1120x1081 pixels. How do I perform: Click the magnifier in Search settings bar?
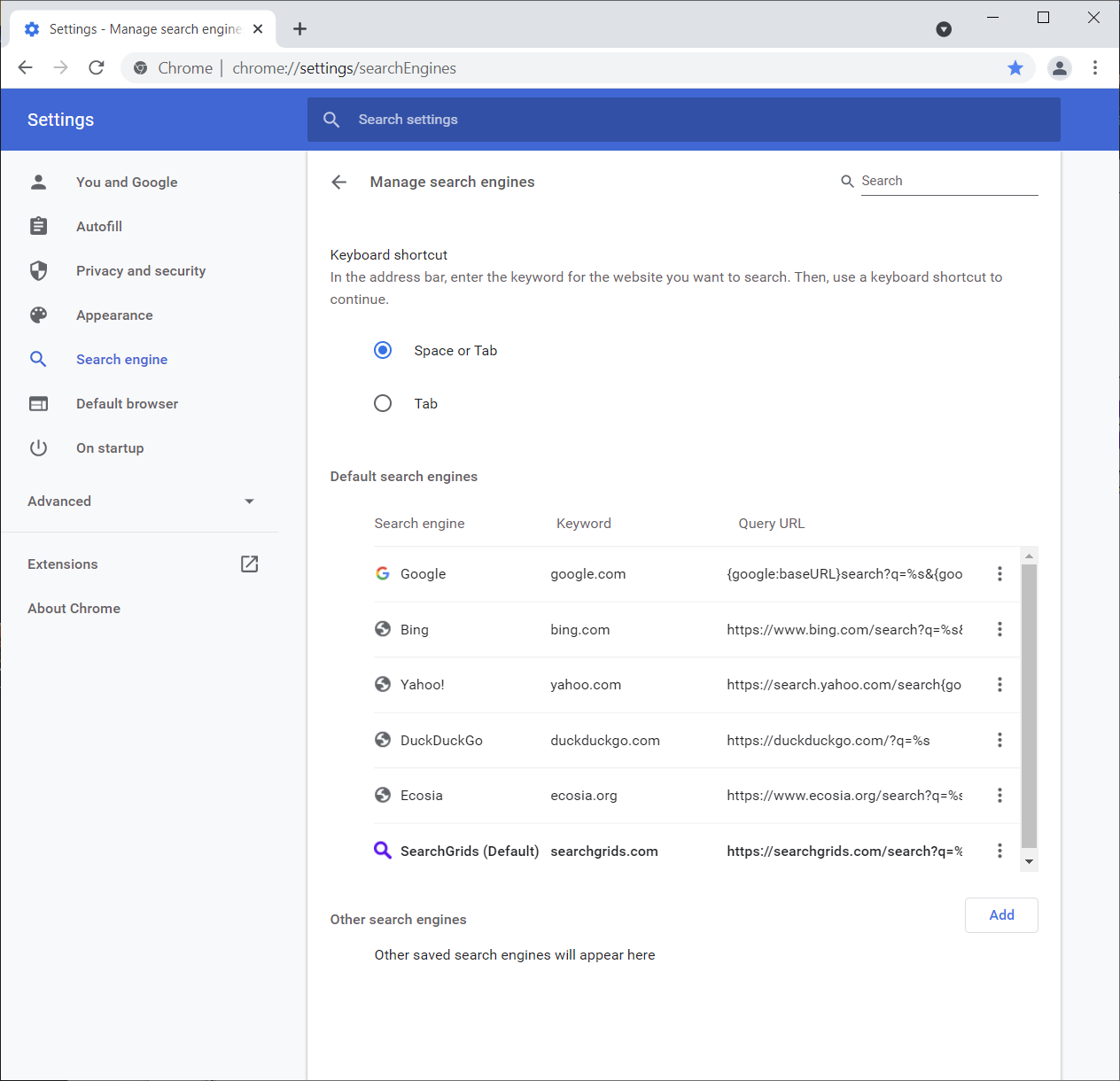pyautogui.click(x=331, y=120)
